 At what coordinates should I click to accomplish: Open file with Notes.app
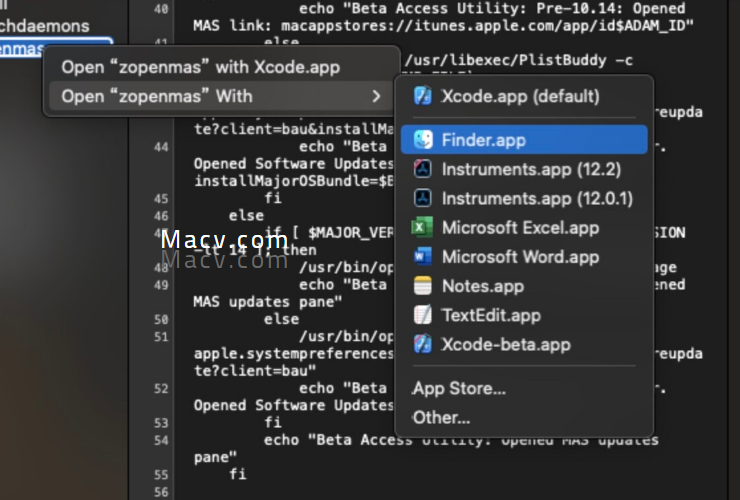coord(524,286)
